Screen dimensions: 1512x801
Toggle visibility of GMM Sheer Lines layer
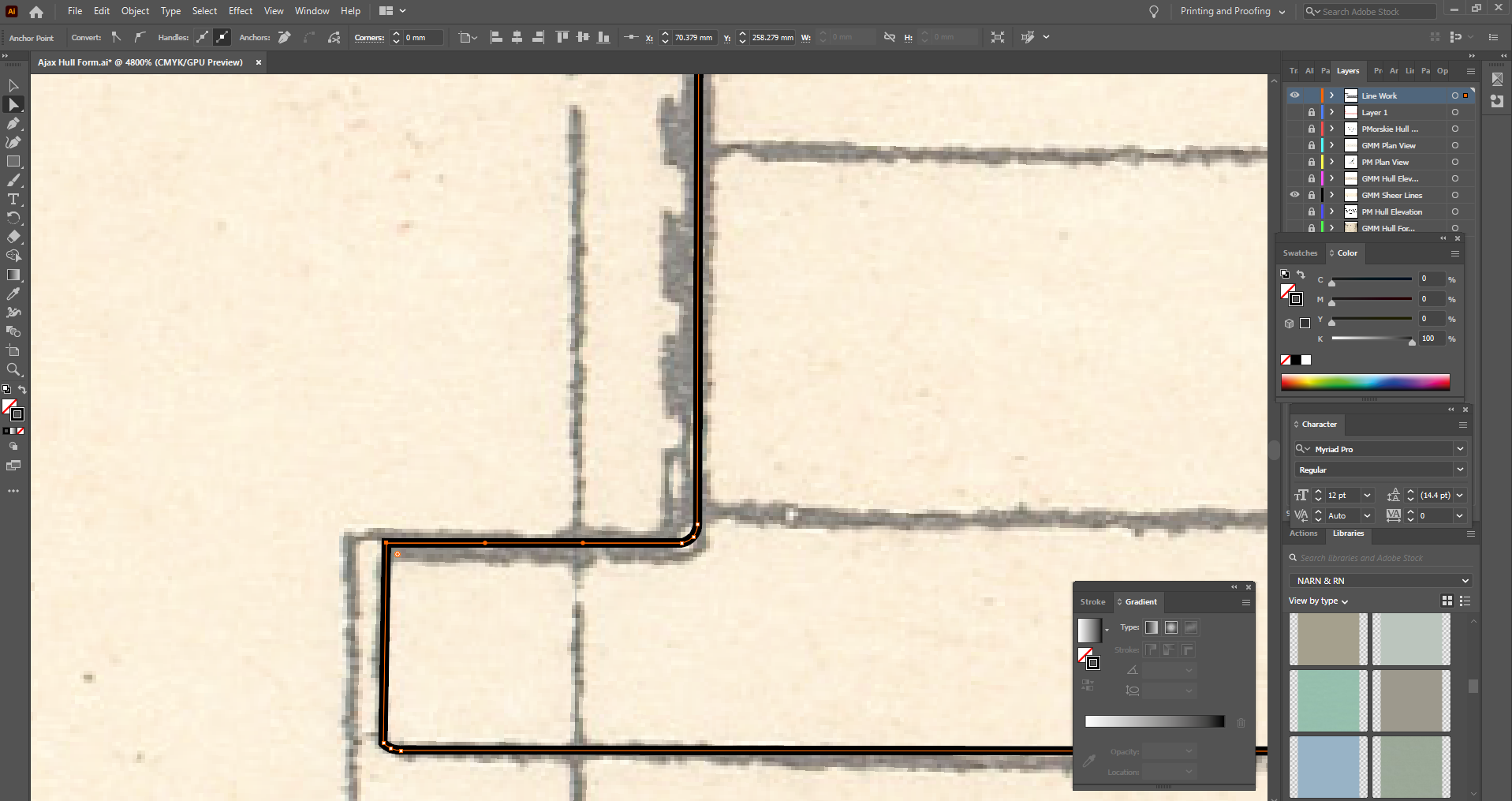tap(1294, 195)
